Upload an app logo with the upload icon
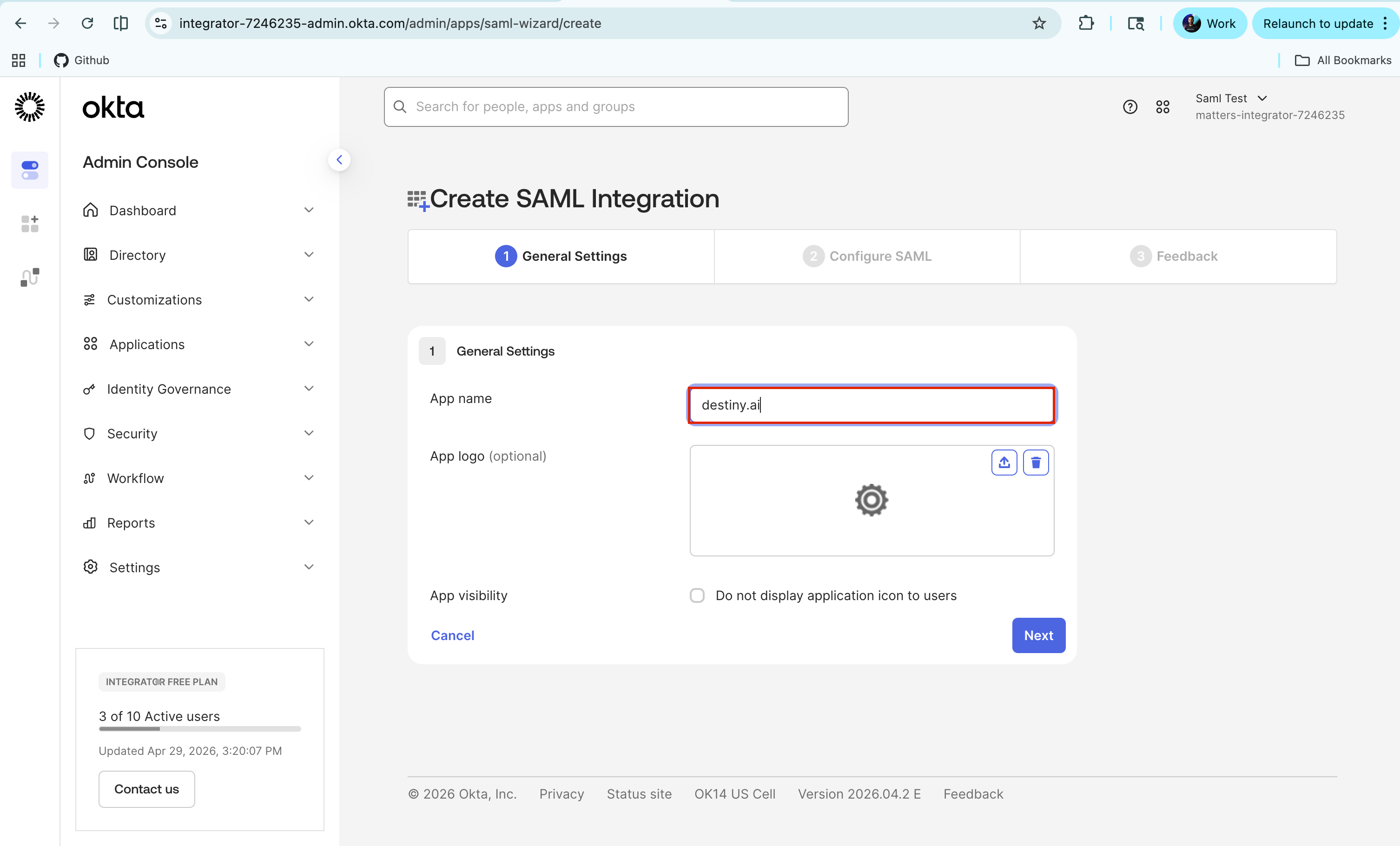This screenshot has width=1400, height=846. click(x=1004, y=463)
